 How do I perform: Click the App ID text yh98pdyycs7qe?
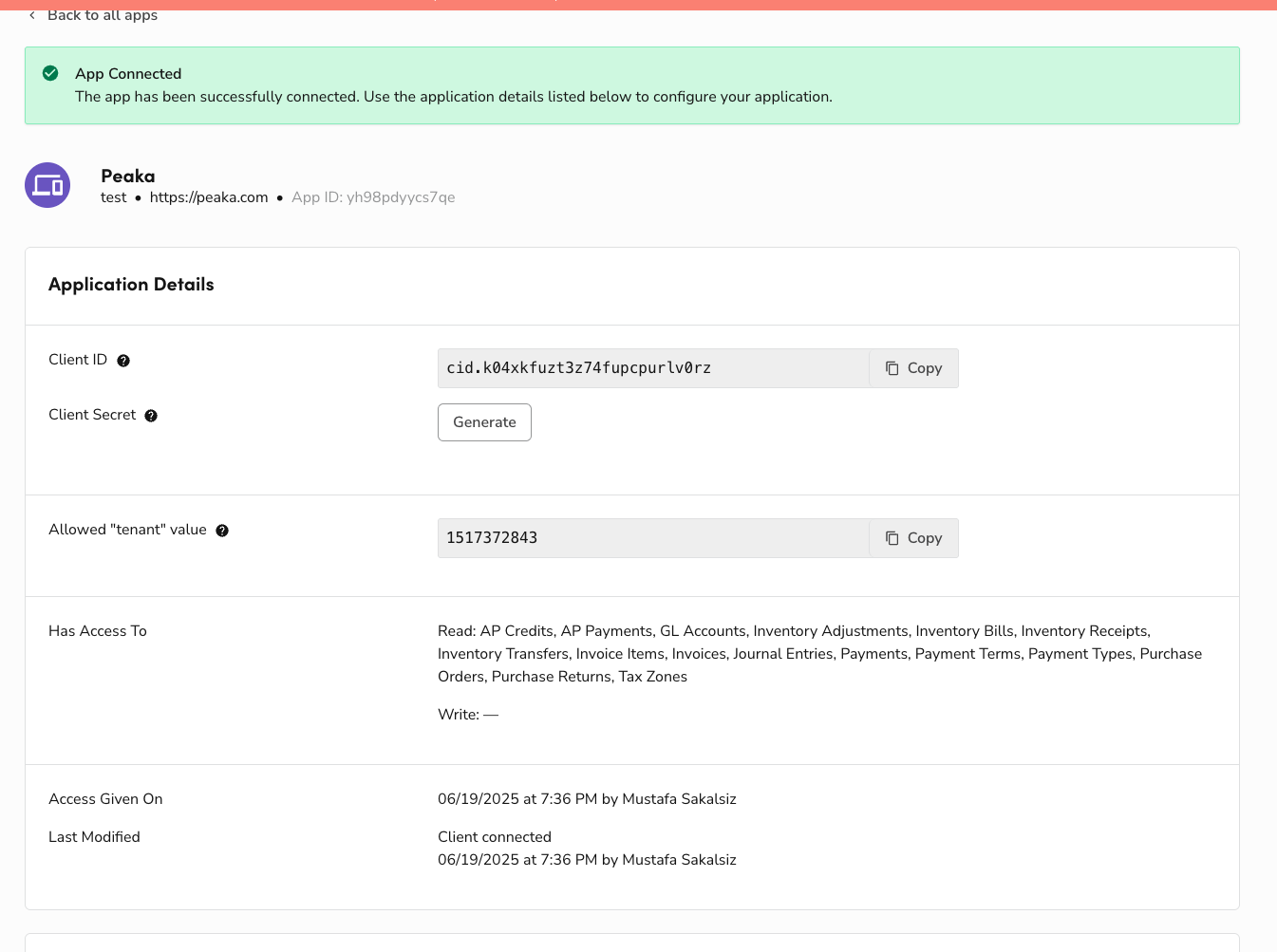[373, 197]
